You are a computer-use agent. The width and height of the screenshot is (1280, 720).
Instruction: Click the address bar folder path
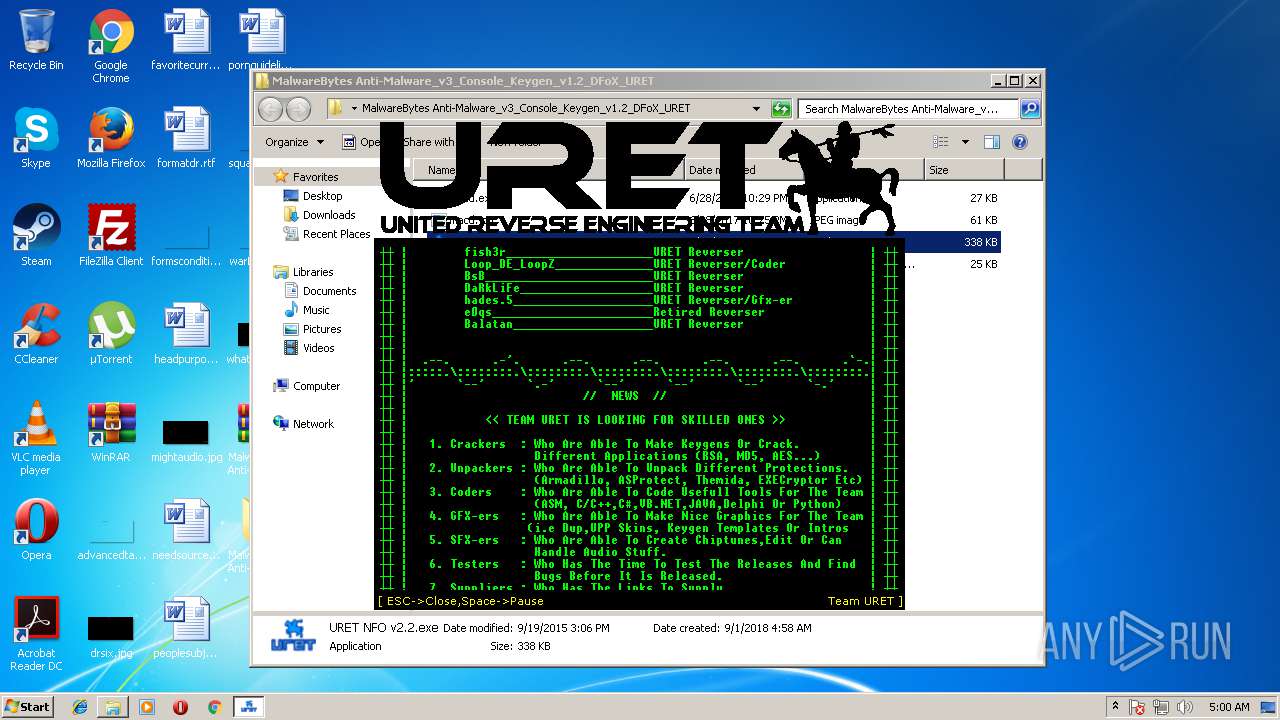[526, 108]
